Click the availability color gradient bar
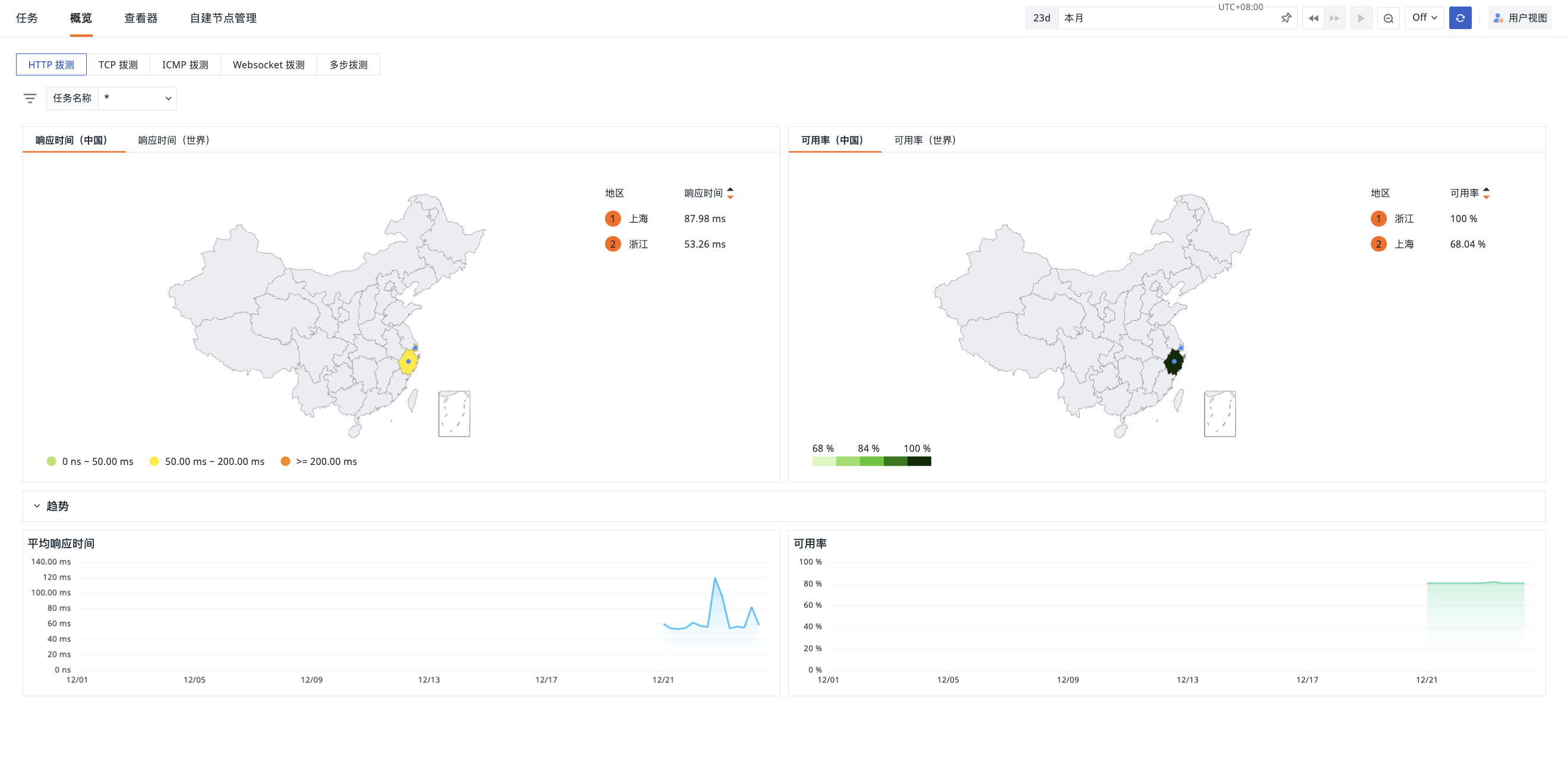 (x=872, y=462)
